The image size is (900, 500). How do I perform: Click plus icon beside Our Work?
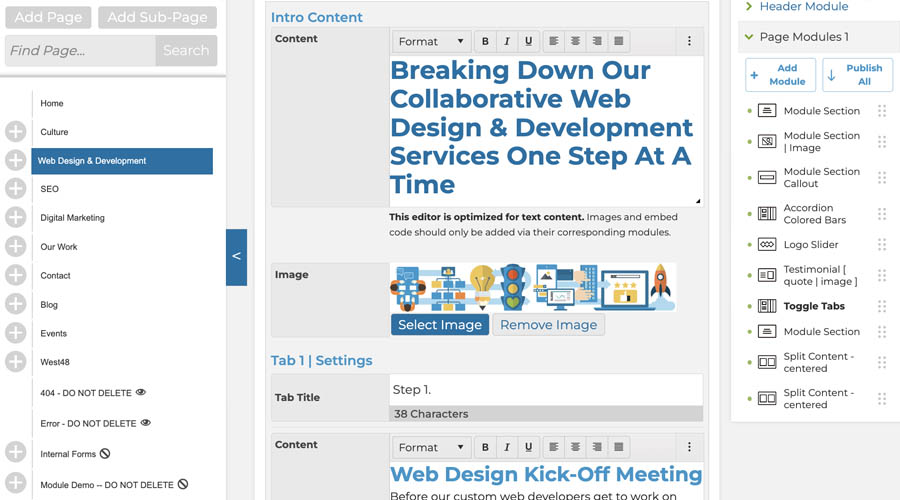click(x=15, y=246)
